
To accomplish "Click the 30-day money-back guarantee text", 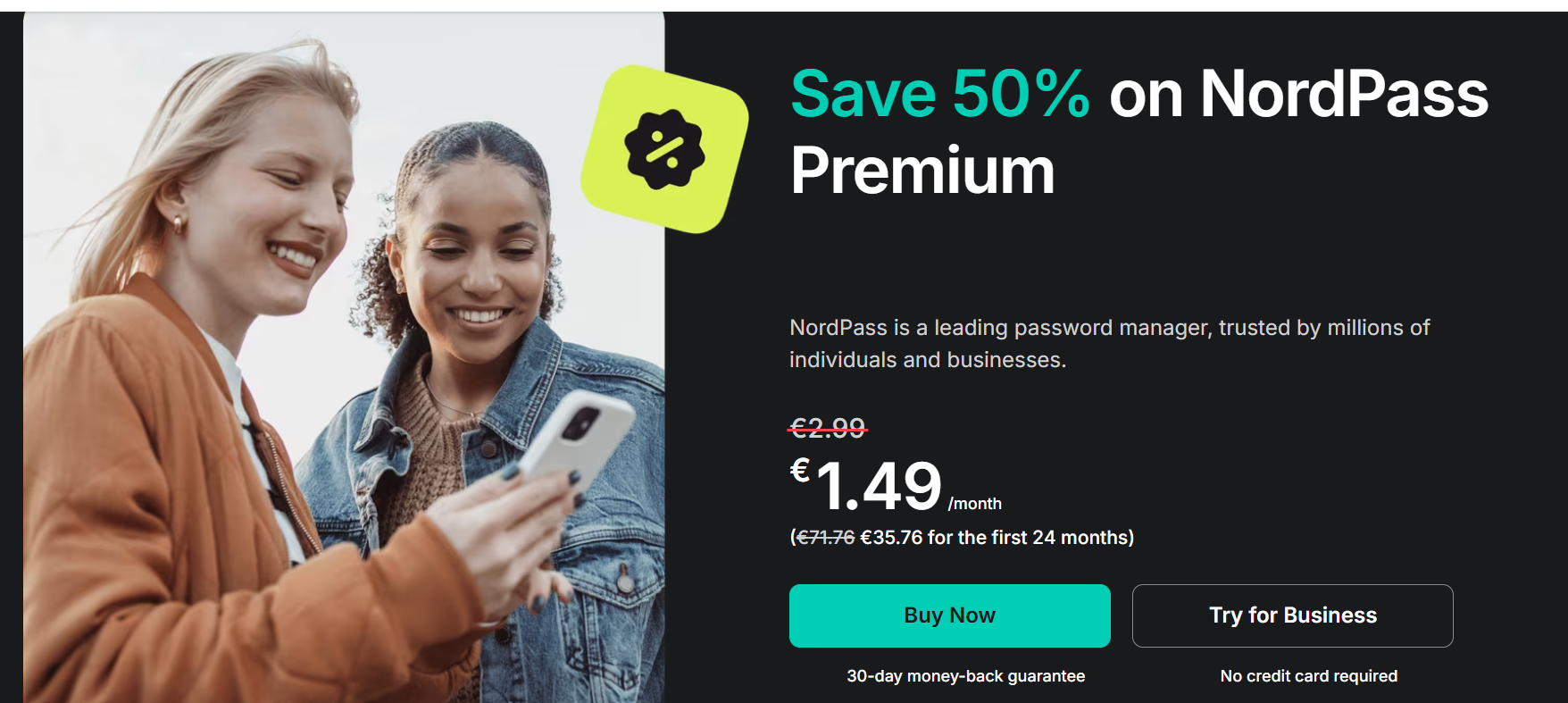I will pyautogui.click(x=966, y=676).
